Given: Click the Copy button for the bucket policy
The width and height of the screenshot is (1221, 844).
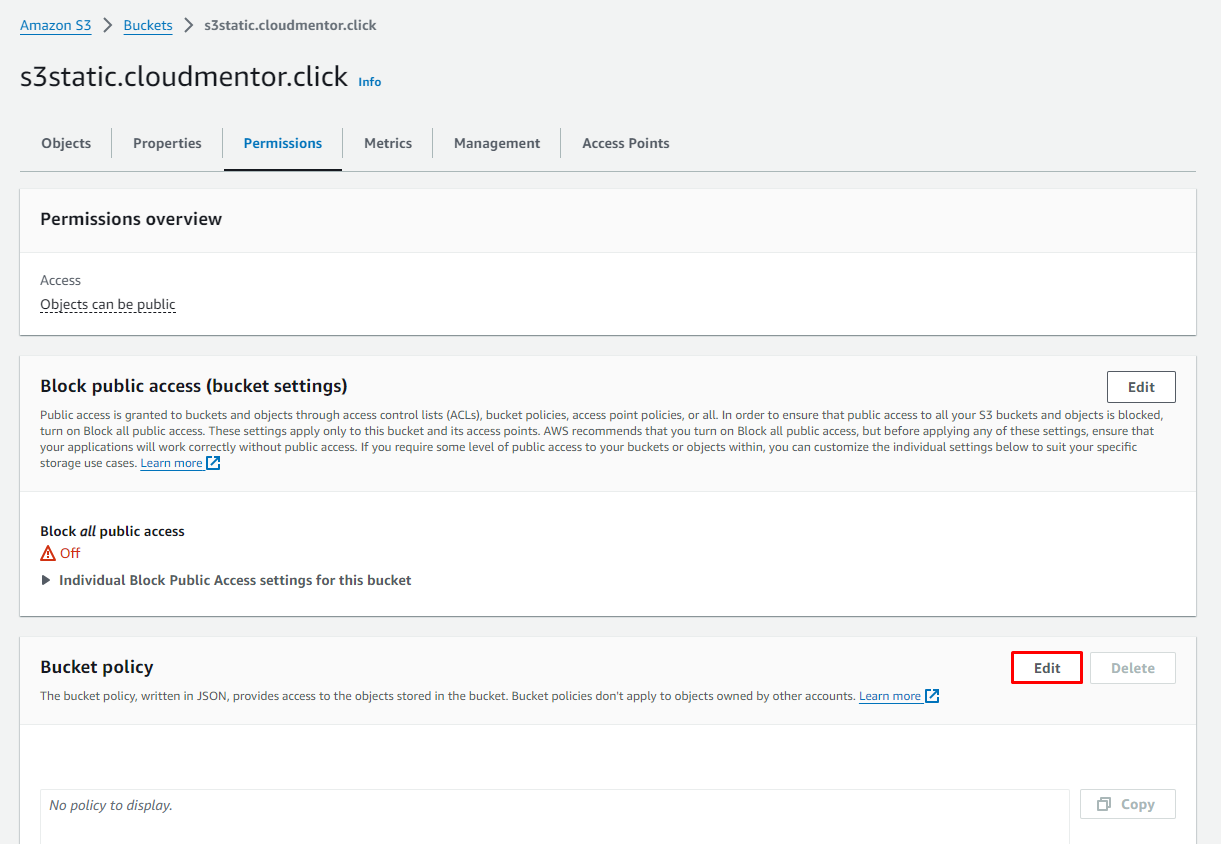Looking at the screenshot, I should point(1127,804).
